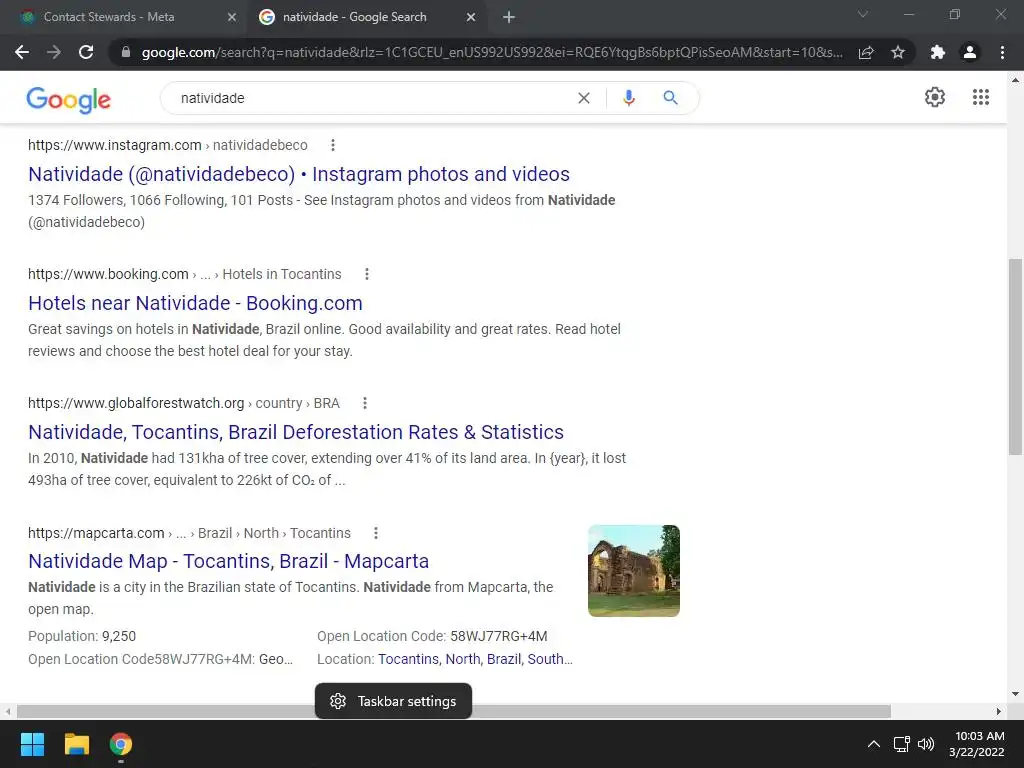This screenshot has height=768, width=1024.
Task: Open the Chrome profile icon
Action: pos(970,52)
